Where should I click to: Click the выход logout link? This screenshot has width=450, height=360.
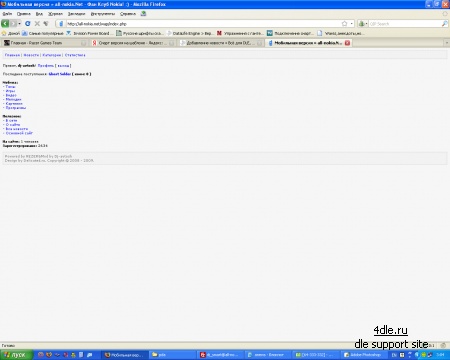click(x=63, y=66)
